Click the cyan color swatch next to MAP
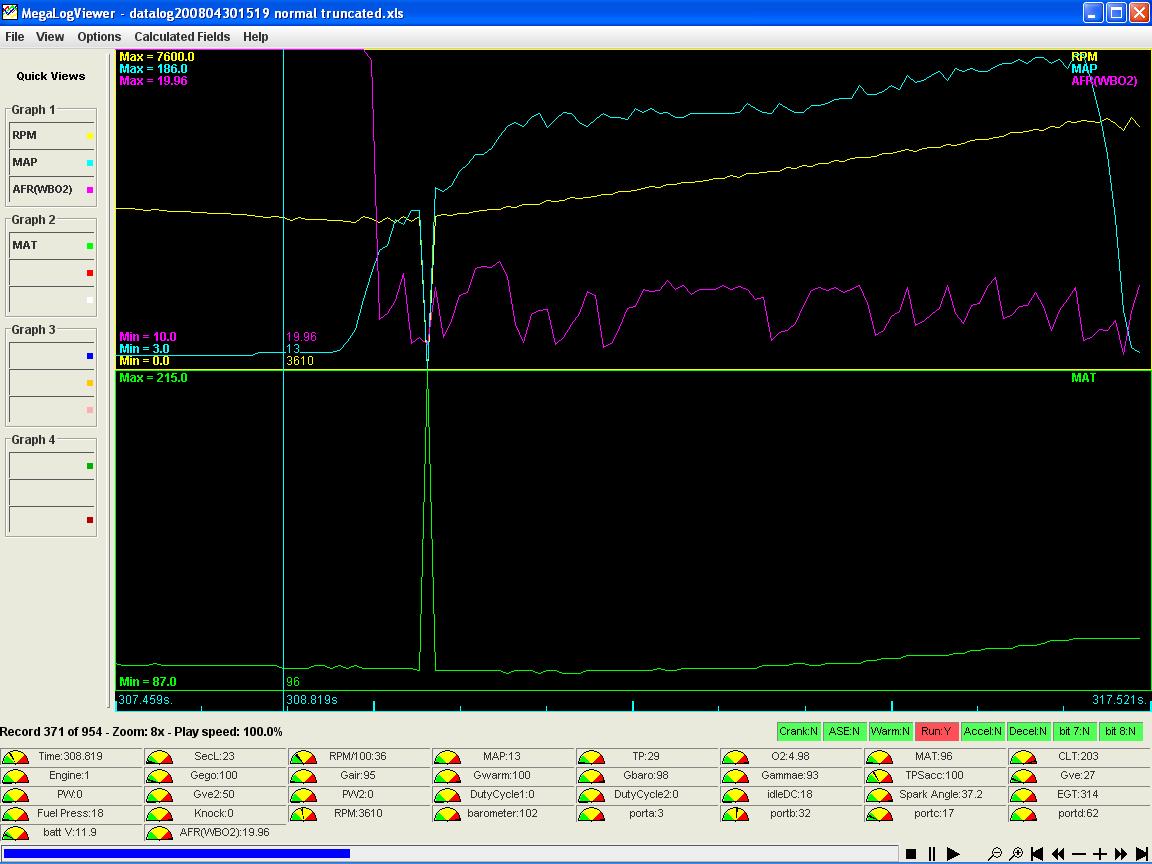Screen dimensions: 1152x864 [90, 163]
